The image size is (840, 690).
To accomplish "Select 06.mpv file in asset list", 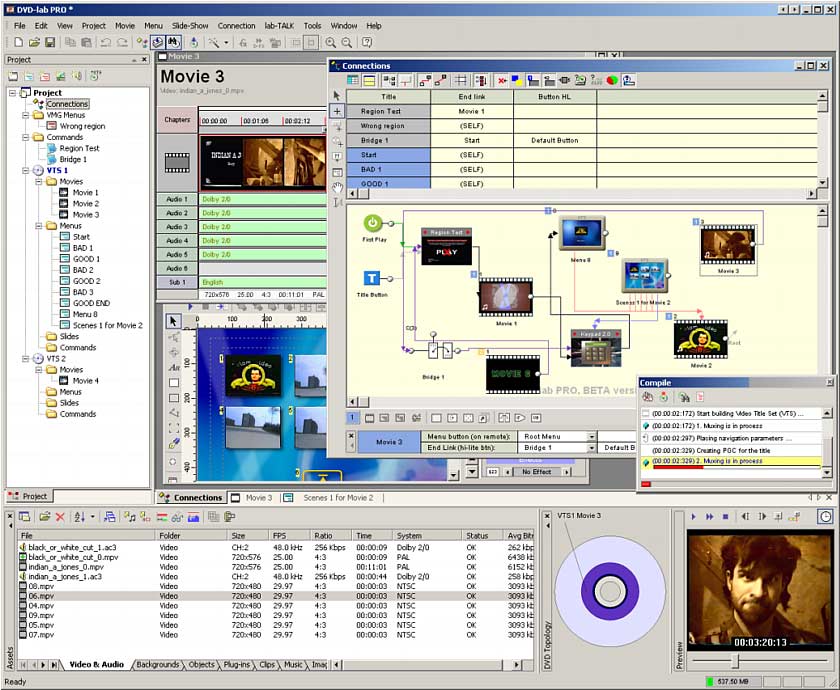I will pyautogui.click(x=41, y=596).
